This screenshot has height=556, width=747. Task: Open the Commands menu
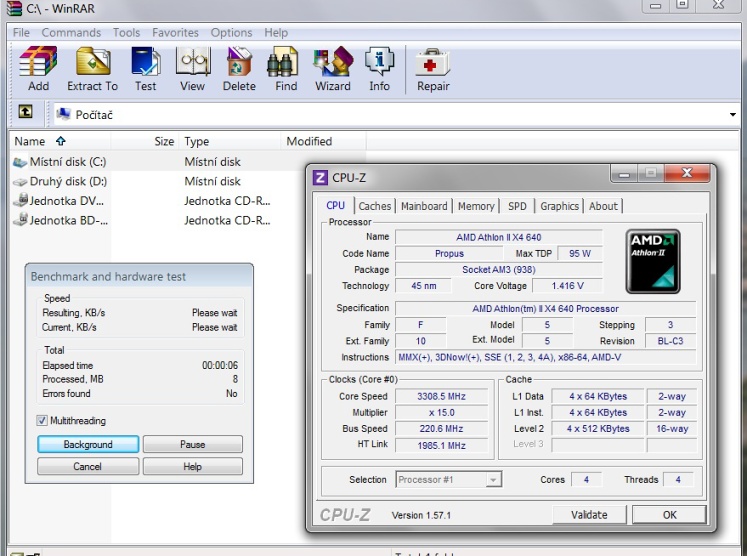(x=71, y=33)
